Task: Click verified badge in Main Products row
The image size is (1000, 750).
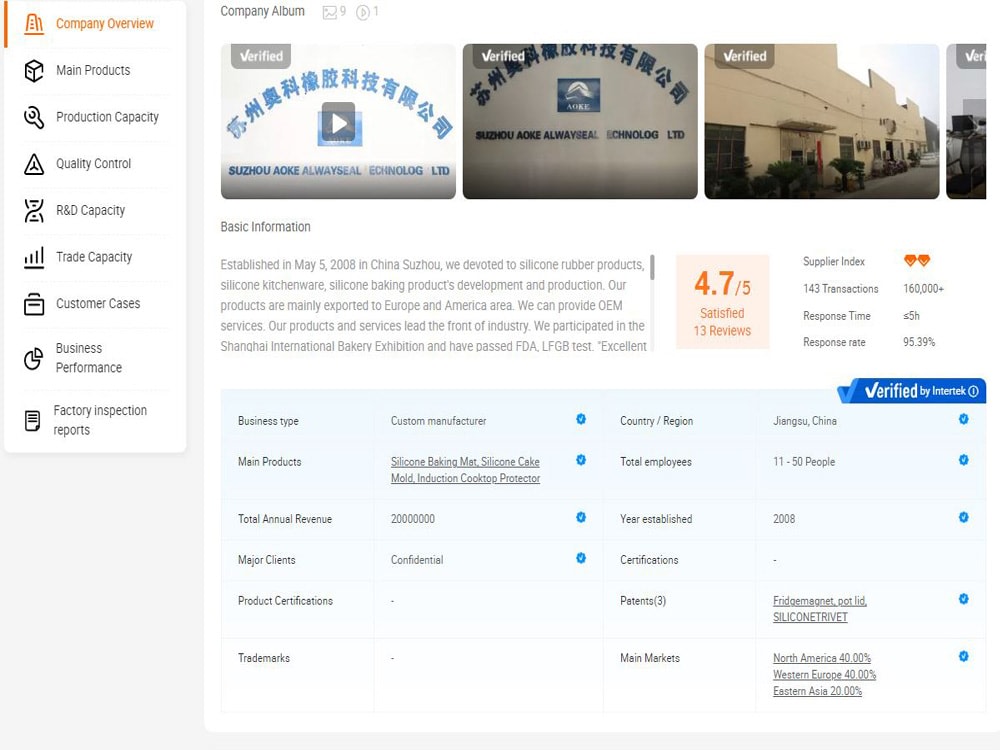Action: tap(581, 460)
